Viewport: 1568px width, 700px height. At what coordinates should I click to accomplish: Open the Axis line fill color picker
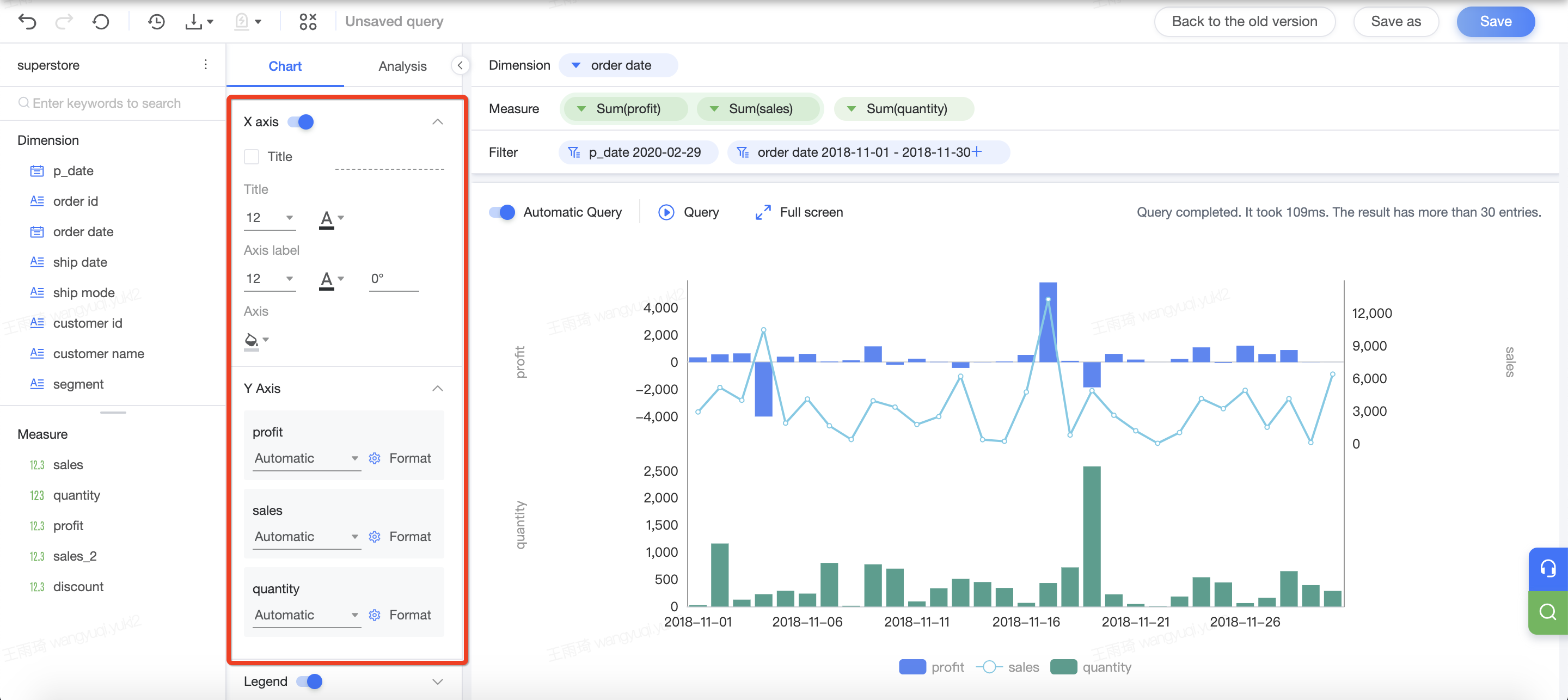(x=256, y=340)
